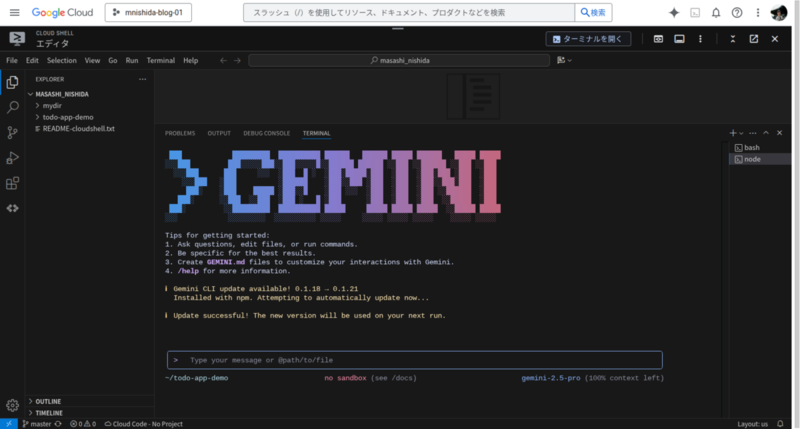
Task: Select the TERMINAL tab
Action: click(x=316, y=133)
